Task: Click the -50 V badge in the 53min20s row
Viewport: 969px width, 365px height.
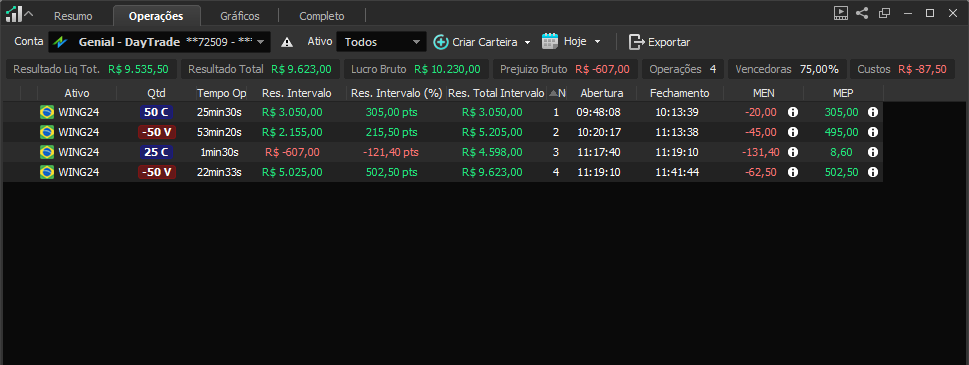Action: point(157,132)
